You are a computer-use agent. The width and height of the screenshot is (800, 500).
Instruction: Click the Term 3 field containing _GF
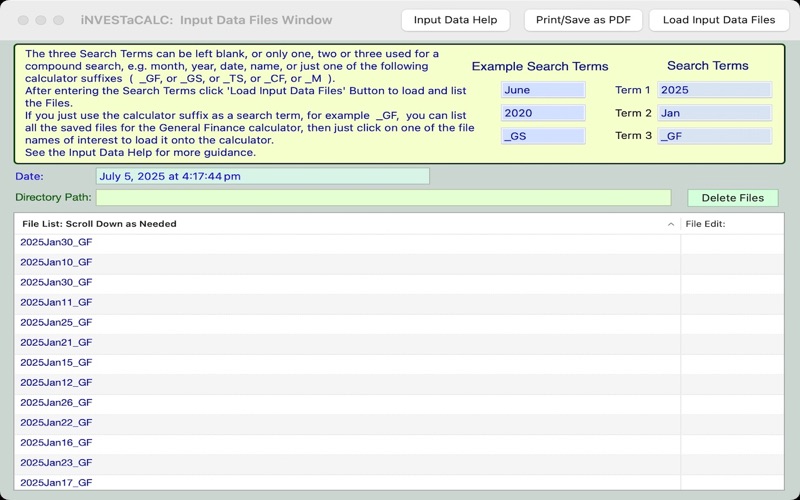click(x=714, y=136)
